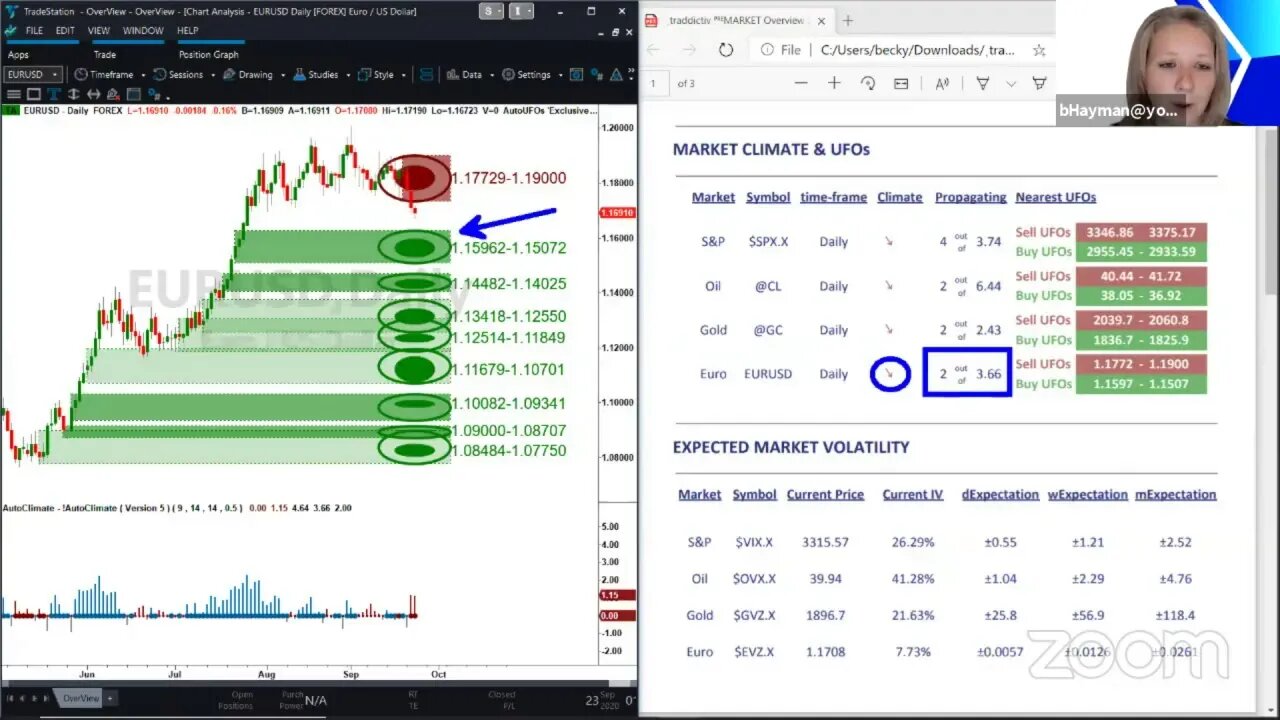Open the Settings gear icon in TradeStation

coord(508,74)
